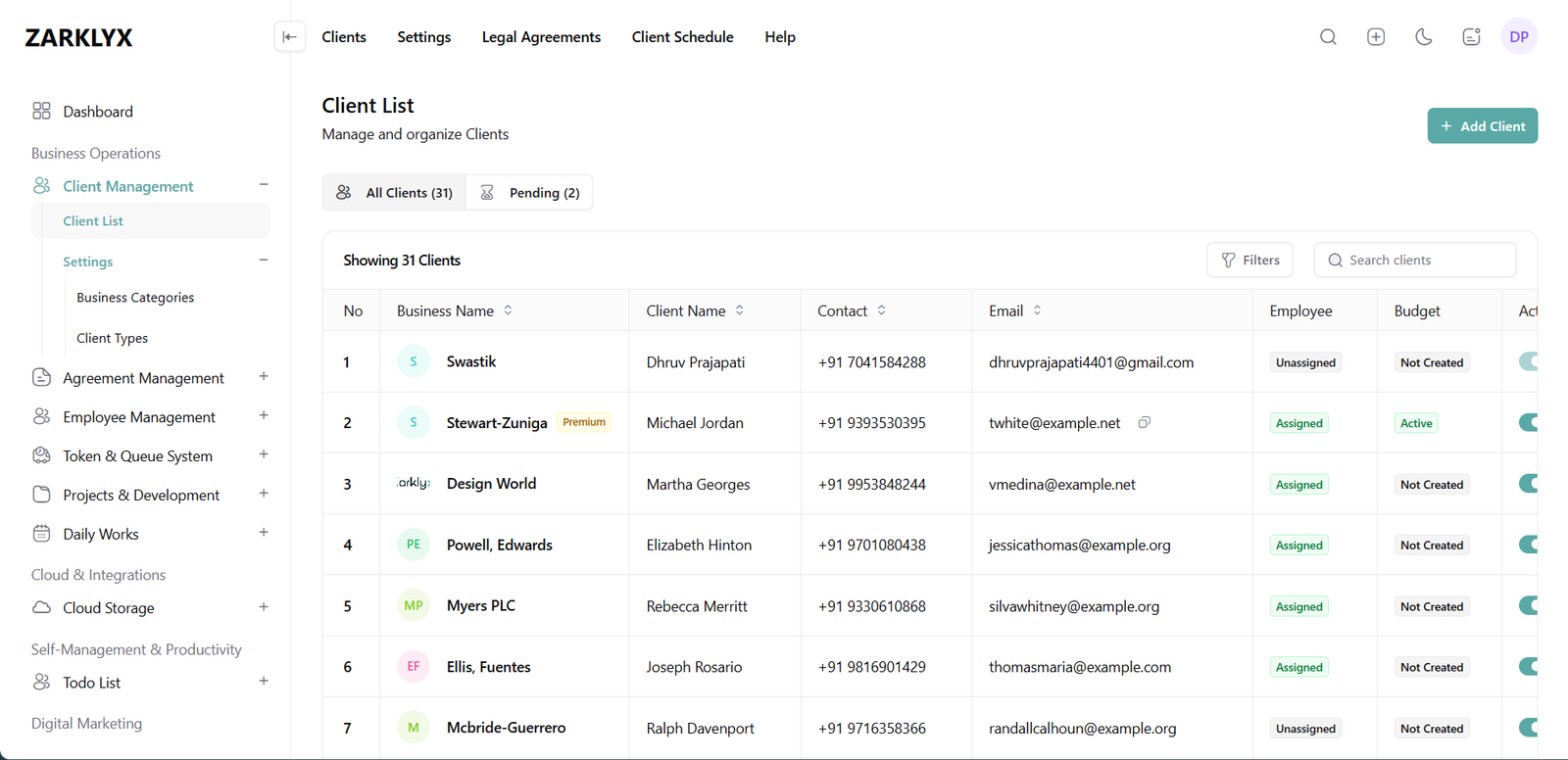This screenshot has height=760, width=1568.
Task: Toggle the active switch for Swastik
Action: point(1528,361)
